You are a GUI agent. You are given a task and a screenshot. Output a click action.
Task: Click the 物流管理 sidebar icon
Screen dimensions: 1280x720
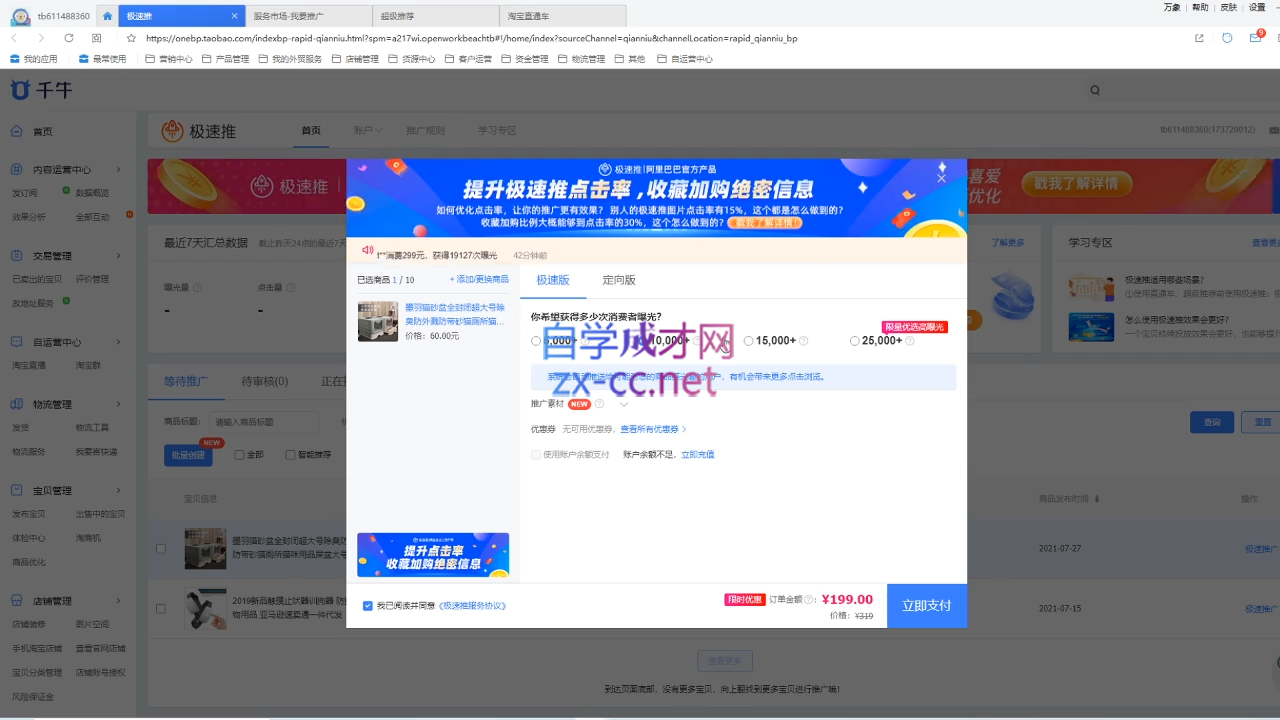(17, 404)
